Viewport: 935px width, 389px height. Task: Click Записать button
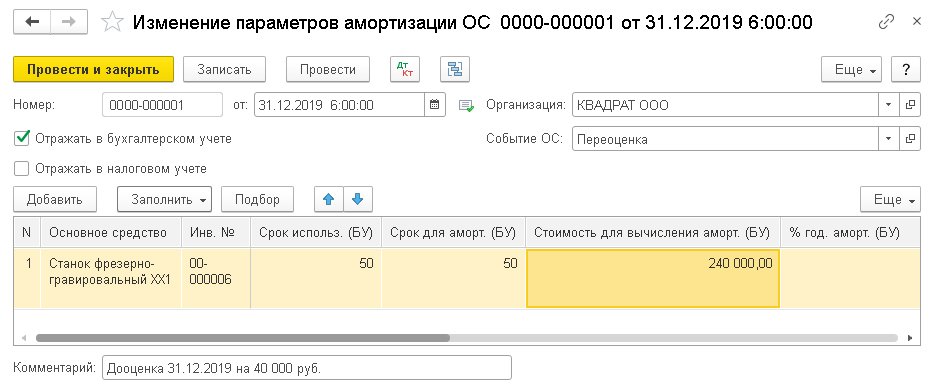tap(224, 69)
